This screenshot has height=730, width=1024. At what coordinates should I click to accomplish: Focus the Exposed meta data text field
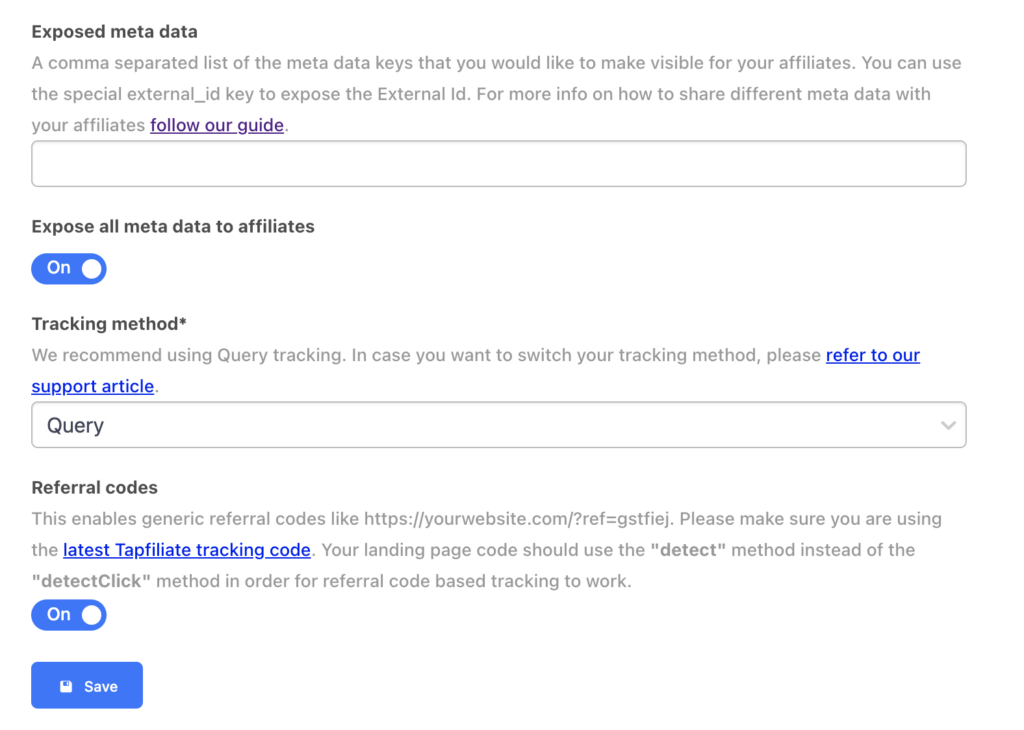click(498, 164)
